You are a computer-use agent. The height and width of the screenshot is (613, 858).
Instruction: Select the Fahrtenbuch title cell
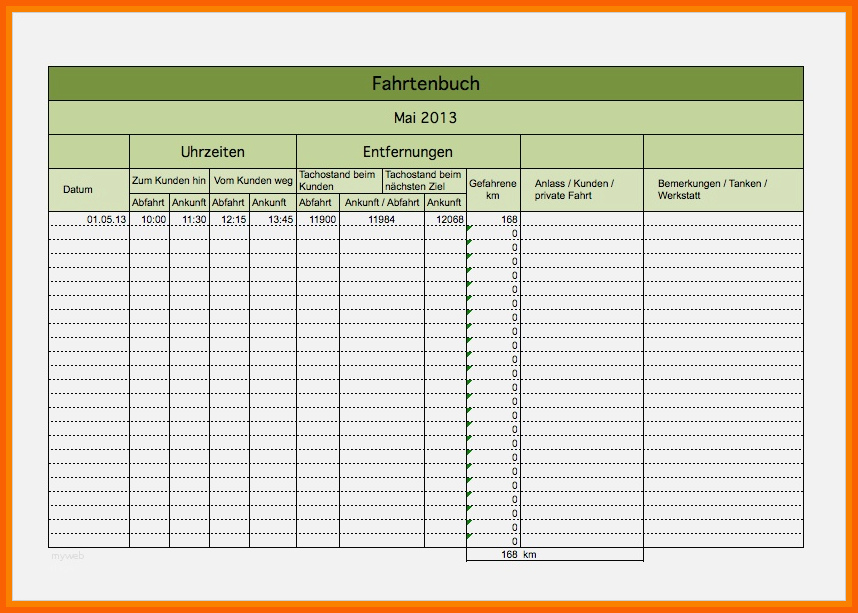click(x=426, y=84)
